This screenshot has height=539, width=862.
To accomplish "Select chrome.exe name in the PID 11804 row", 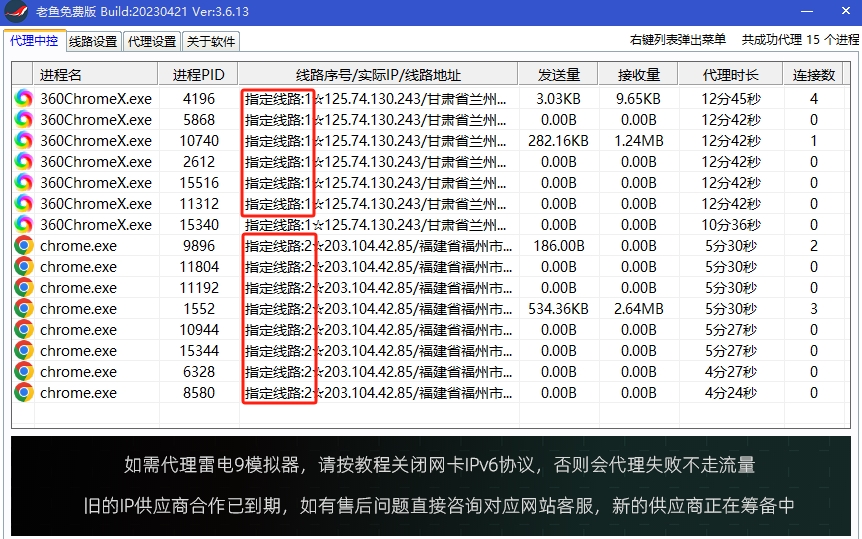I will (78, 267).
